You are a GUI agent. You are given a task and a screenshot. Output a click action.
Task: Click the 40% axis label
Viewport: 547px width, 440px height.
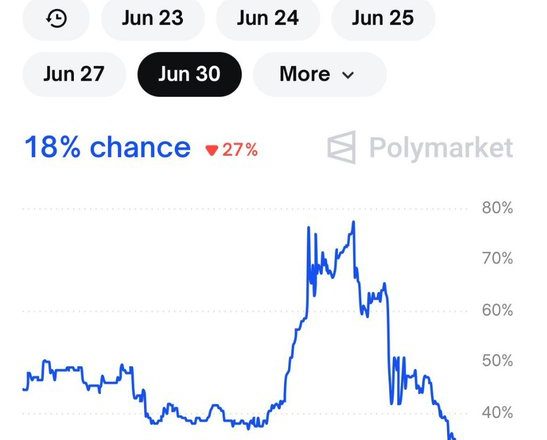tap(497, 413)
